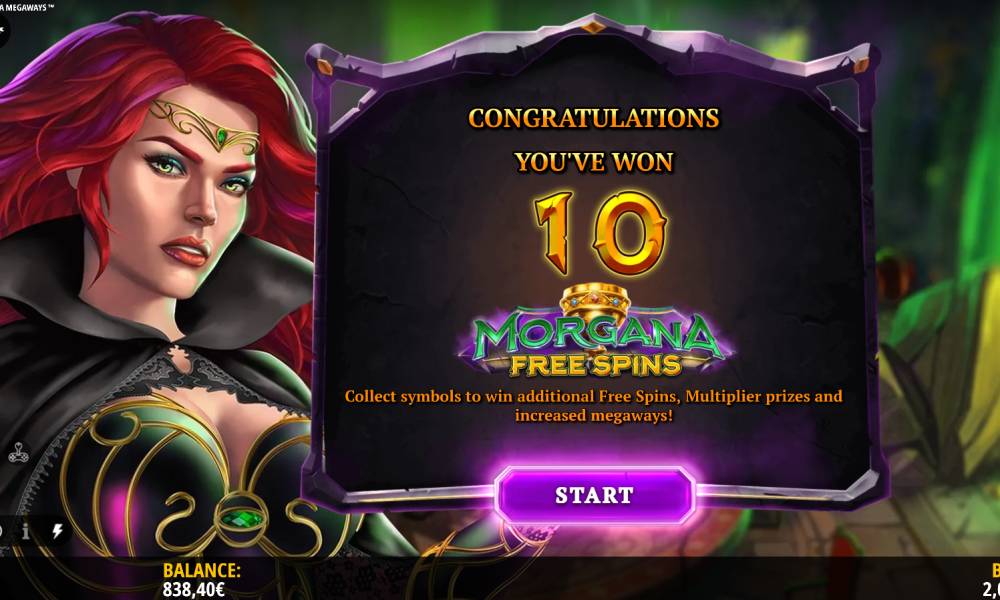Image resolution: width=1000 pixels, height=600 pixels.
Task: Click the orange gem on the frame's left corner
Action: [x=324, y=66]
